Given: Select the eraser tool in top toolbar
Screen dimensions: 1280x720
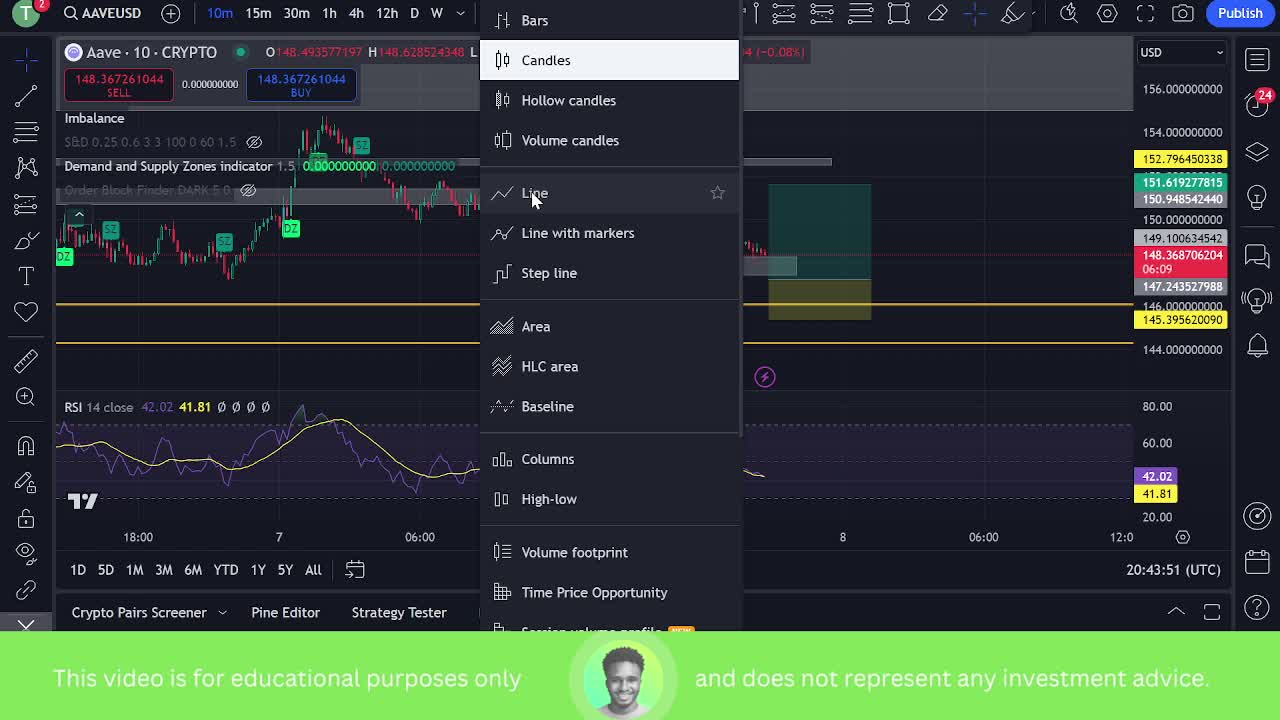Looking at the screenshot, I should tap(937, 13).
